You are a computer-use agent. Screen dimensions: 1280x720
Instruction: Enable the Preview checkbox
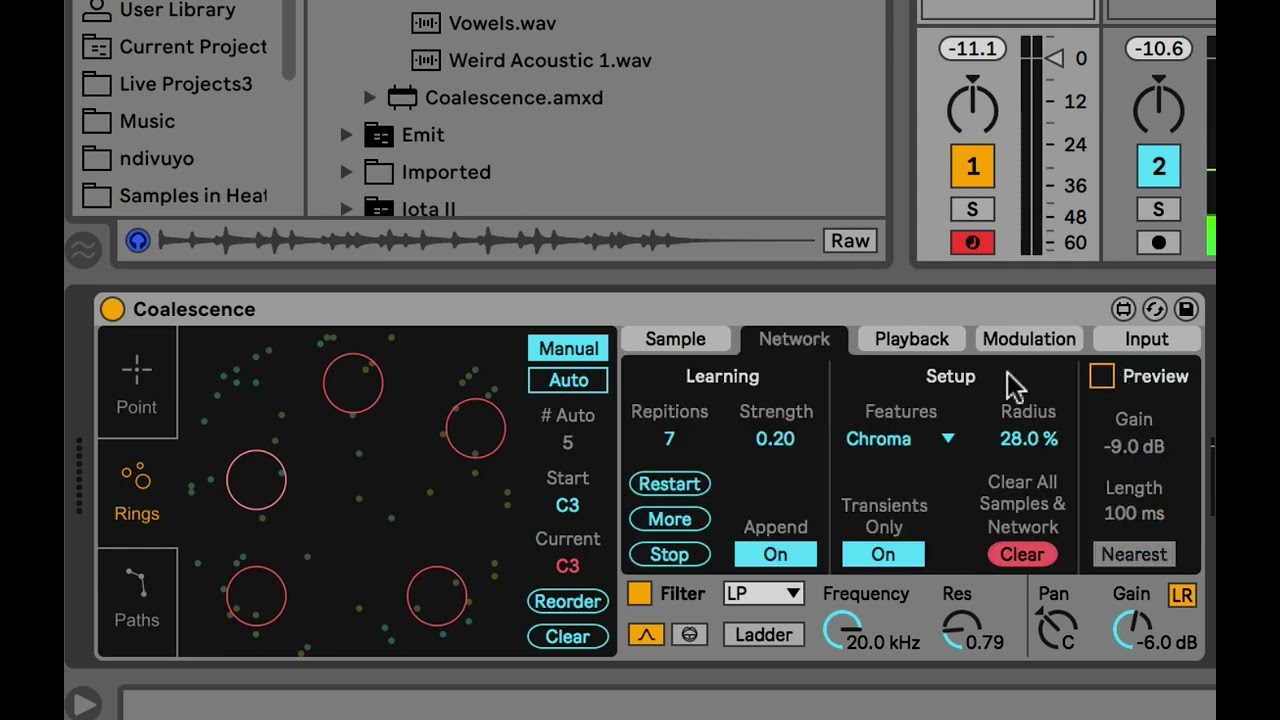1101,376
